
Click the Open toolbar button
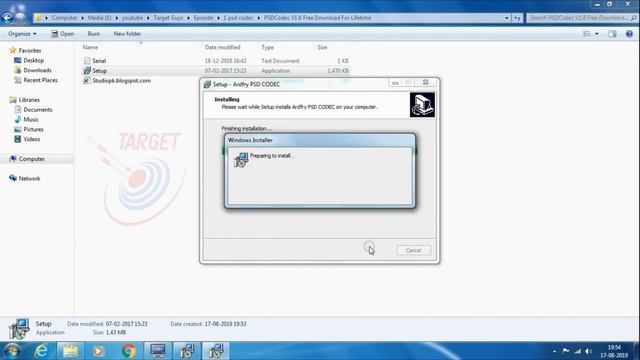[62, 34]
